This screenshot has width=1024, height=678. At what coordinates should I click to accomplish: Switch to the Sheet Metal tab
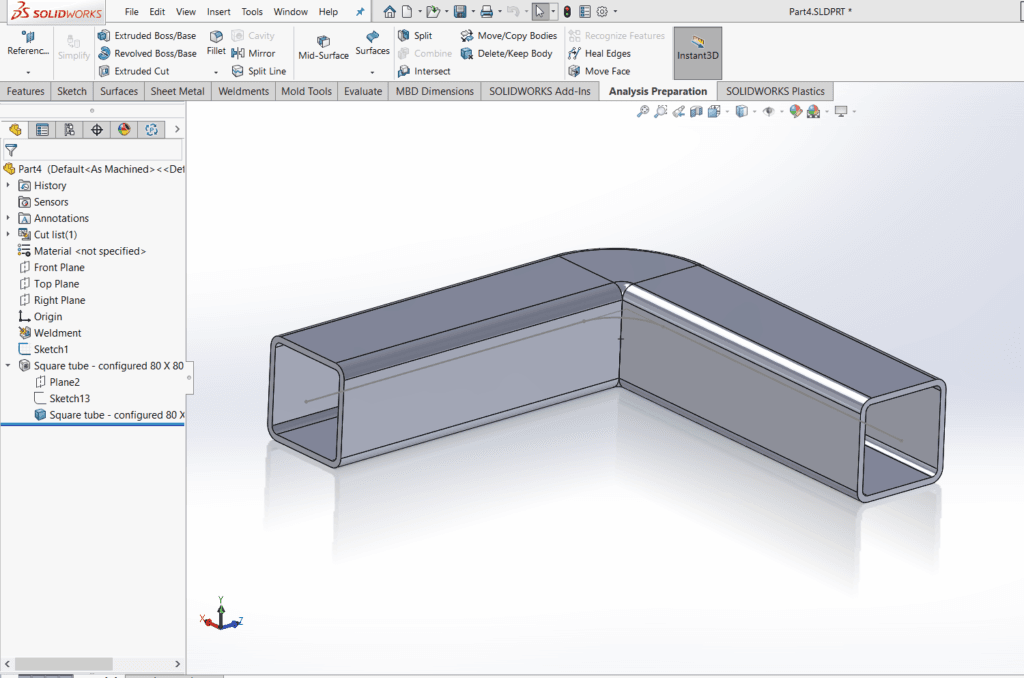pyautogui.click(x=177, y=91)
